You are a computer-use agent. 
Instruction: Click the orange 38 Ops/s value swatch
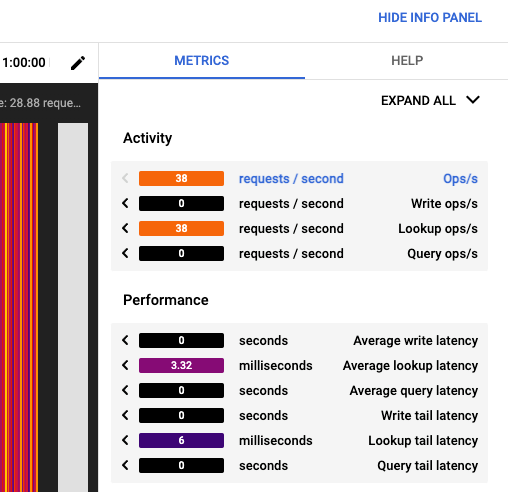pyautogui.click(x=181, y=178)
